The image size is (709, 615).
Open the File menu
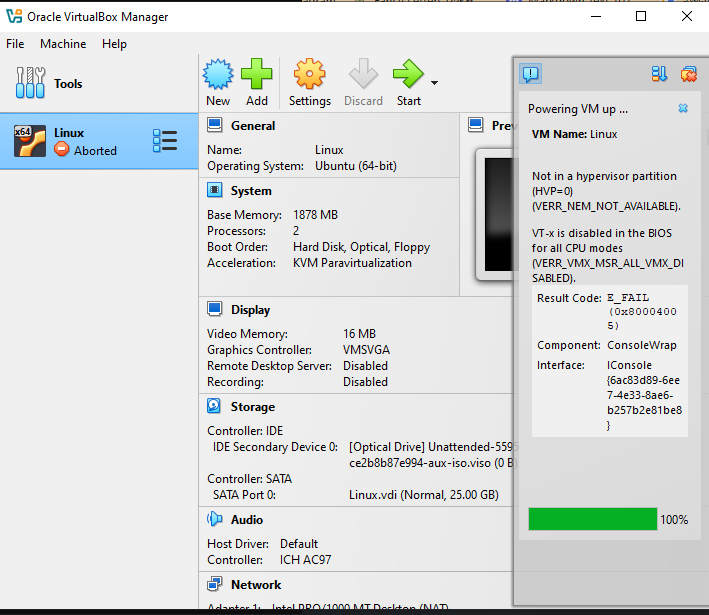pyautogui.click(x=15, y=44)
